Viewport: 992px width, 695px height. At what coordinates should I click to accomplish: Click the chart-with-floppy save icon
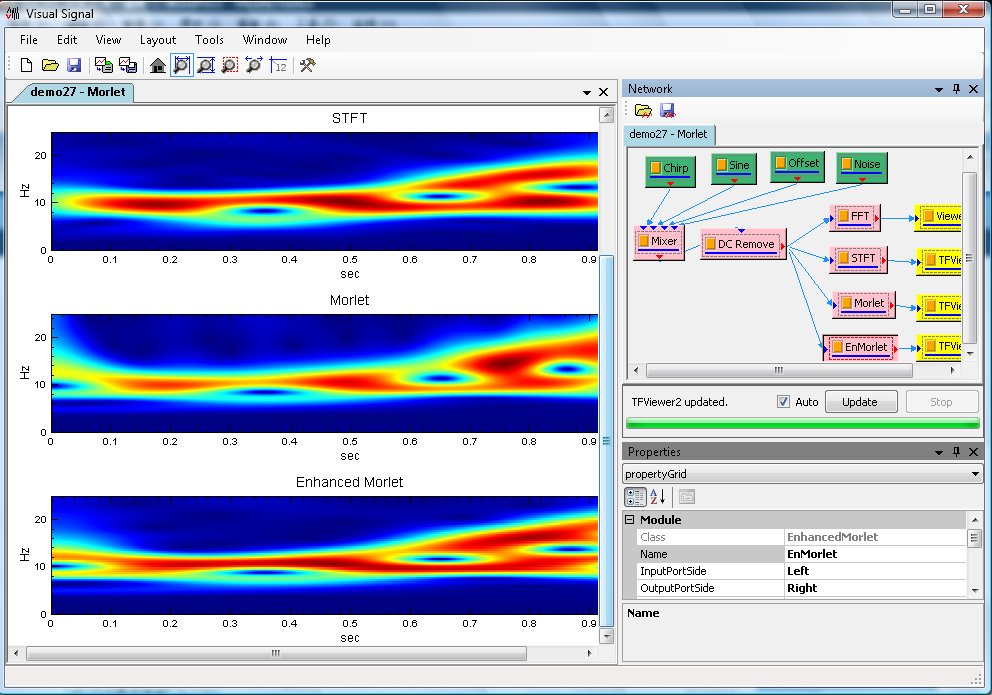pyautogui.click(x=128, y=65)
